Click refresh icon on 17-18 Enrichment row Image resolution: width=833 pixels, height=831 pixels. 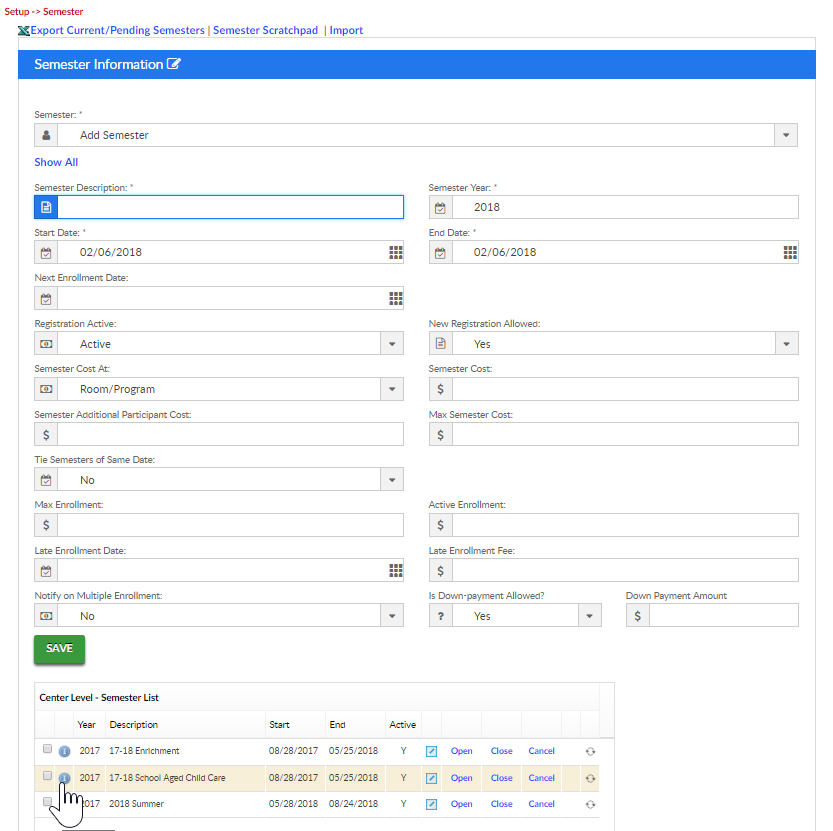590,751
